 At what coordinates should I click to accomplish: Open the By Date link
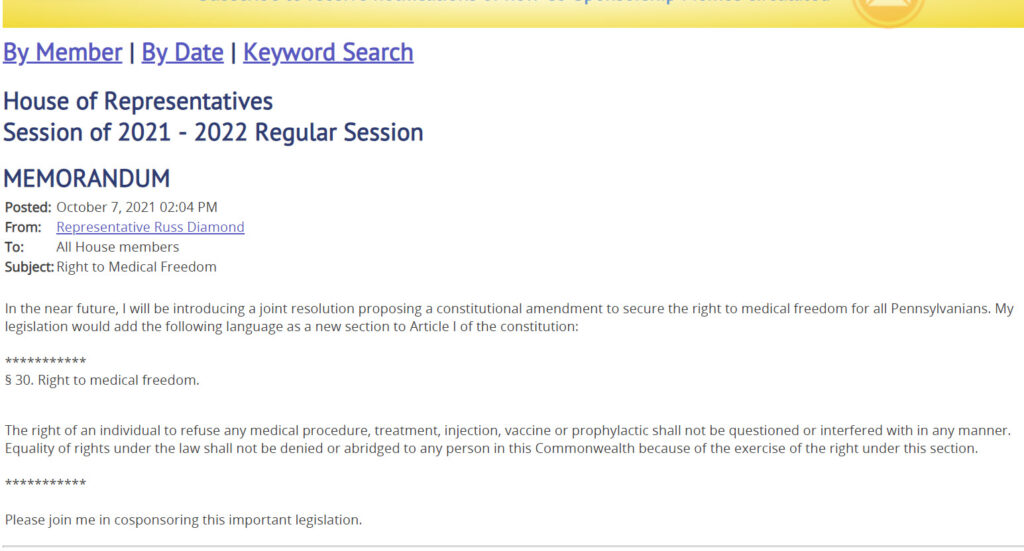tap(182, 52)
